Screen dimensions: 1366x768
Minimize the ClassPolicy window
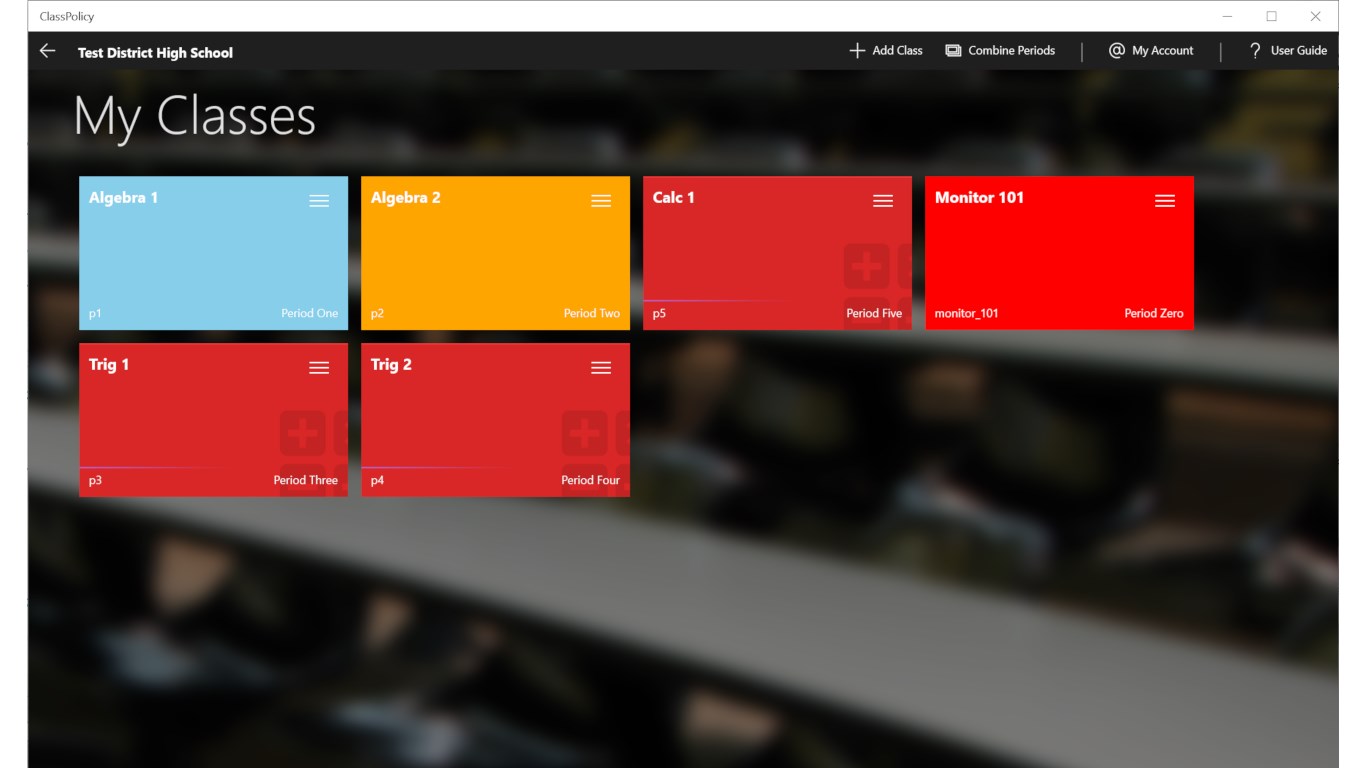coord(1227,16)
